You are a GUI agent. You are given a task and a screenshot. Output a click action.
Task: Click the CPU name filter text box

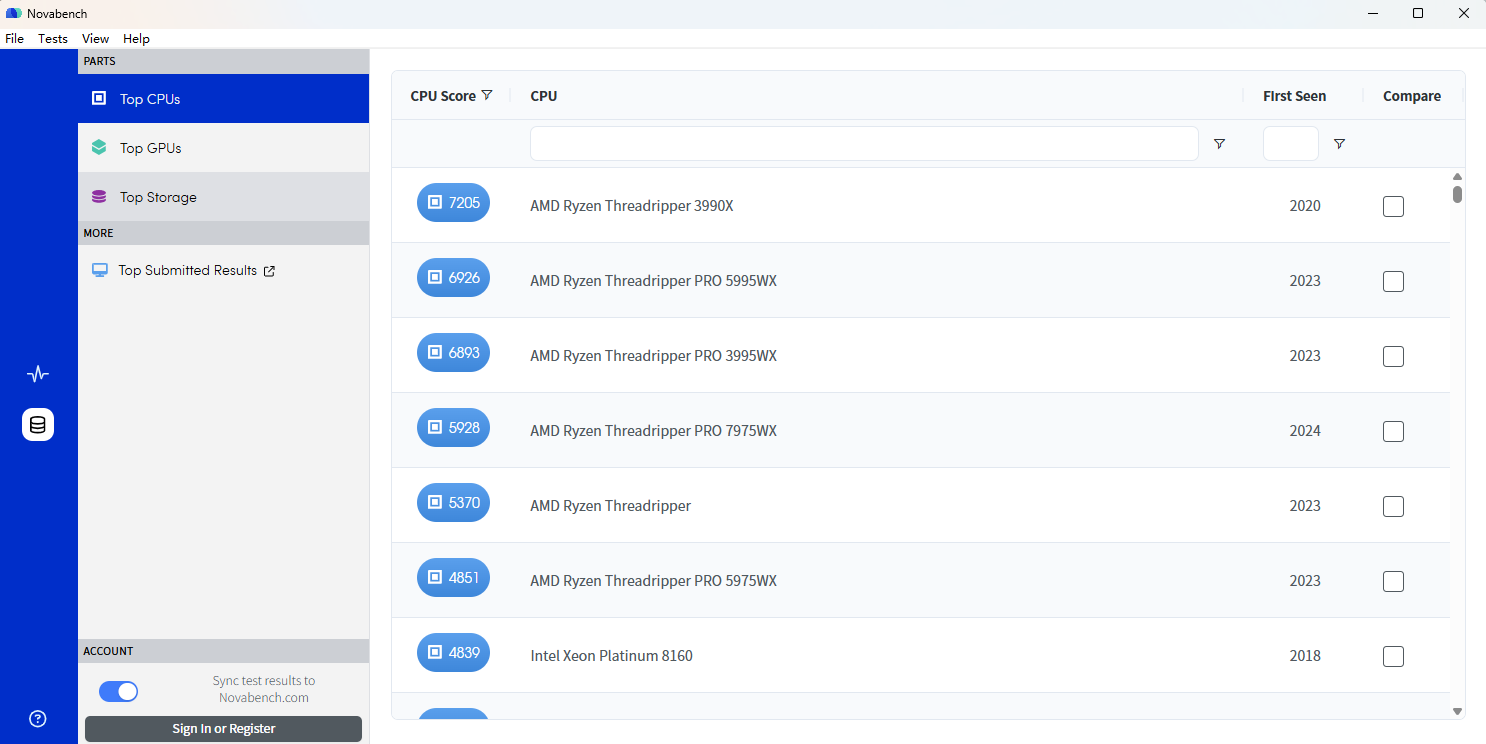pos(864,144)
